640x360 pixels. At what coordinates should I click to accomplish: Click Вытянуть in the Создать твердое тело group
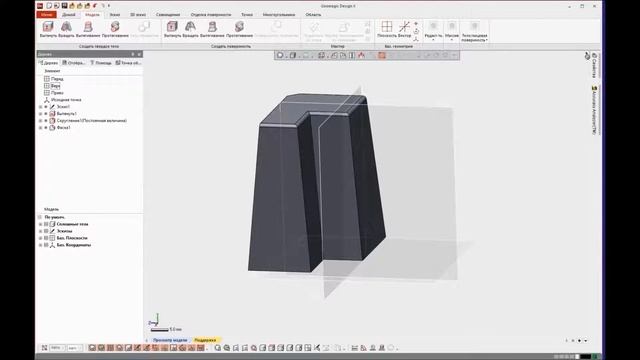pyautogui.click(x=48, y=30)
